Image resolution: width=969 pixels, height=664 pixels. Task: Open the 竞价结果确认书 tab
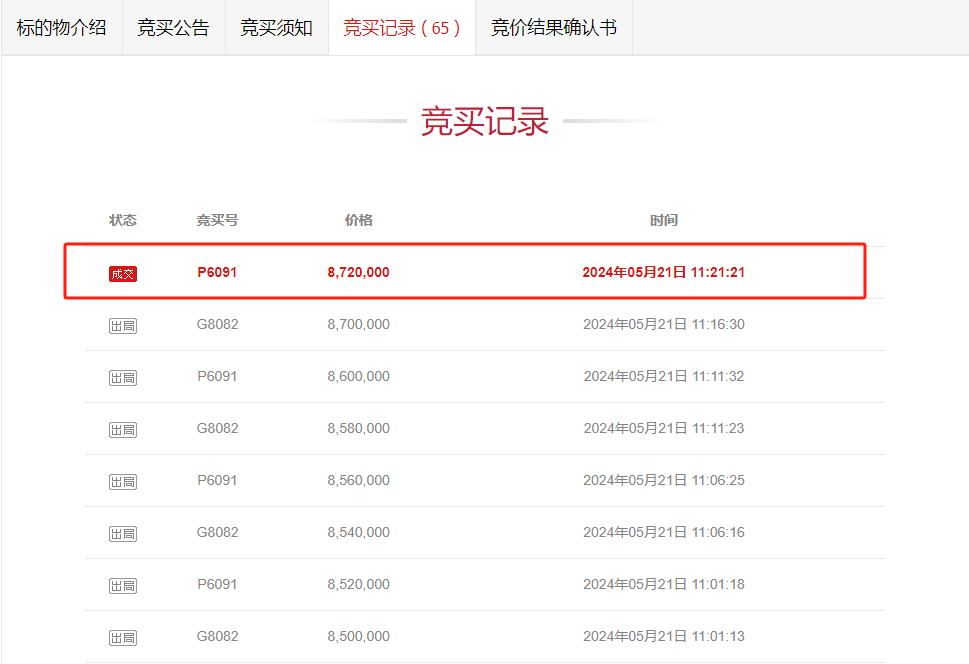(554, 28)
